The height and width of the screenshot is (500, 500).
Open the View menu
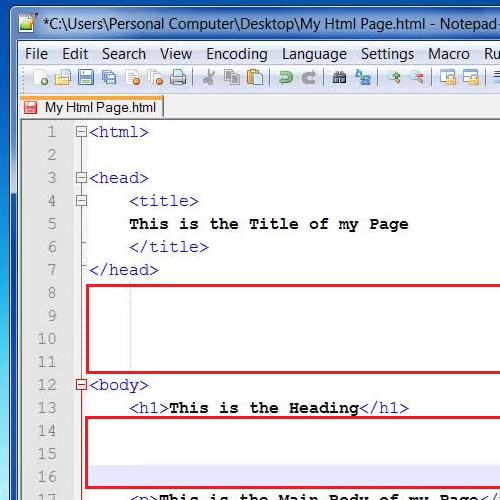(x=176, y=54)
